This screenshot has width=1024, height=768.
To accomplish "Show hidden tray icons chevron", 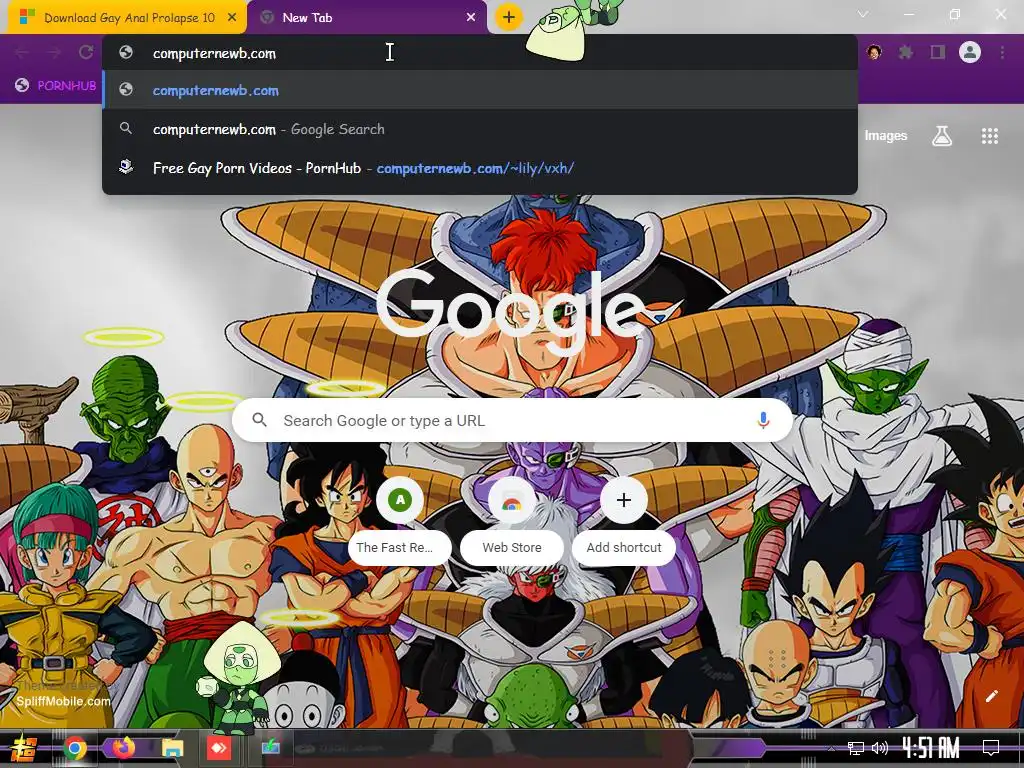I will [831, 748].
